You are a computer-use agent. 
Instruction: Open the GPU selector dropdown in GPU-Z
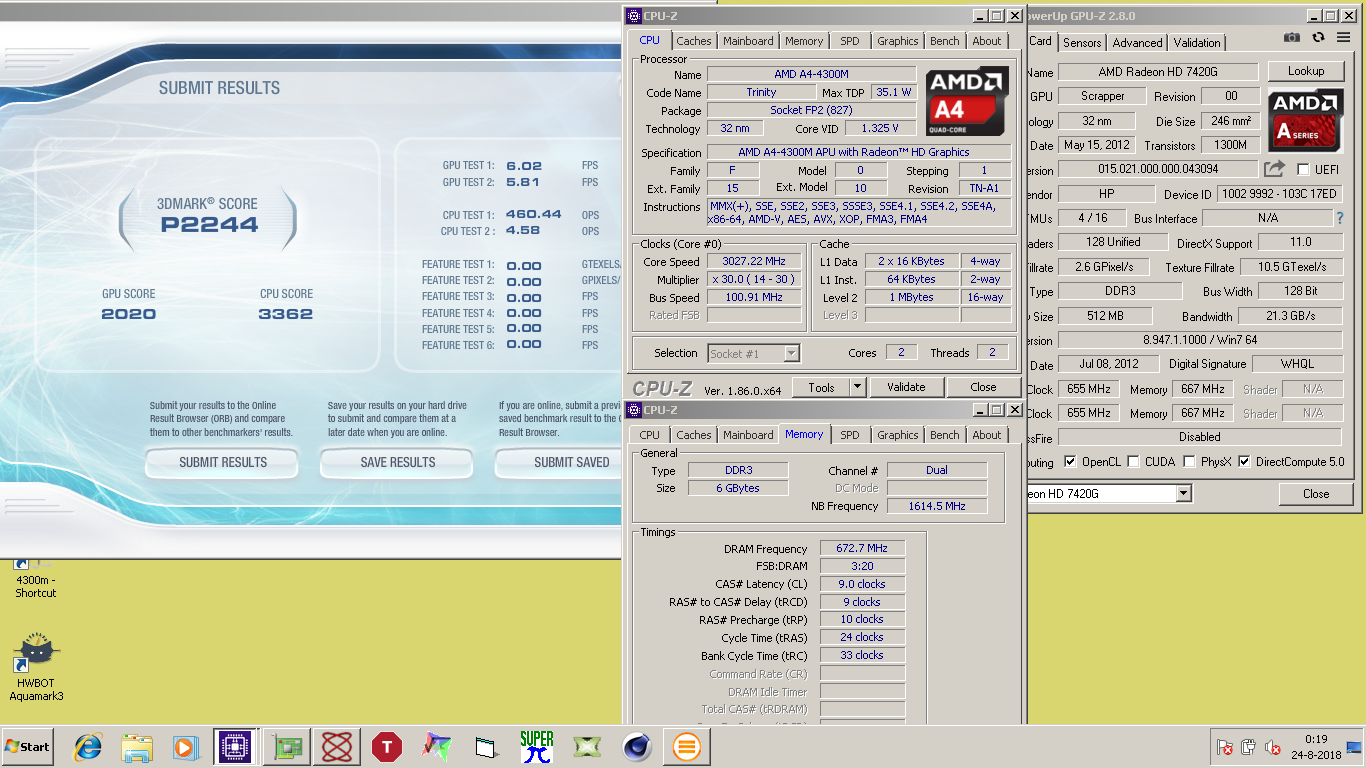[x=1184, y=493]
